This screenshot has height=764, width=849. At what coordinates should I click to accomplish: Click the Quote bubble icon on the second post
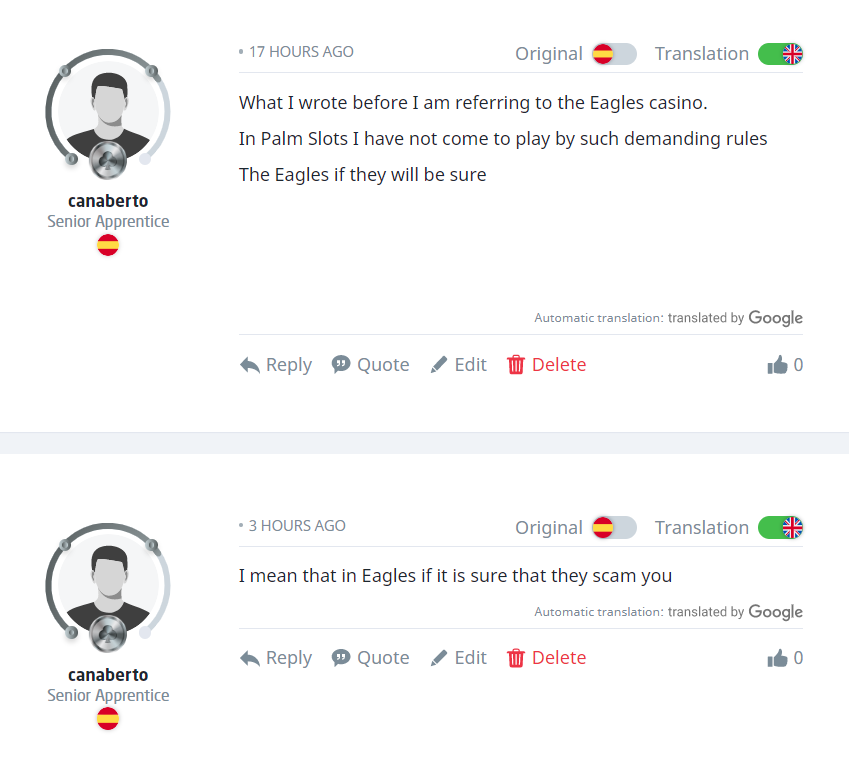(341, 658)
